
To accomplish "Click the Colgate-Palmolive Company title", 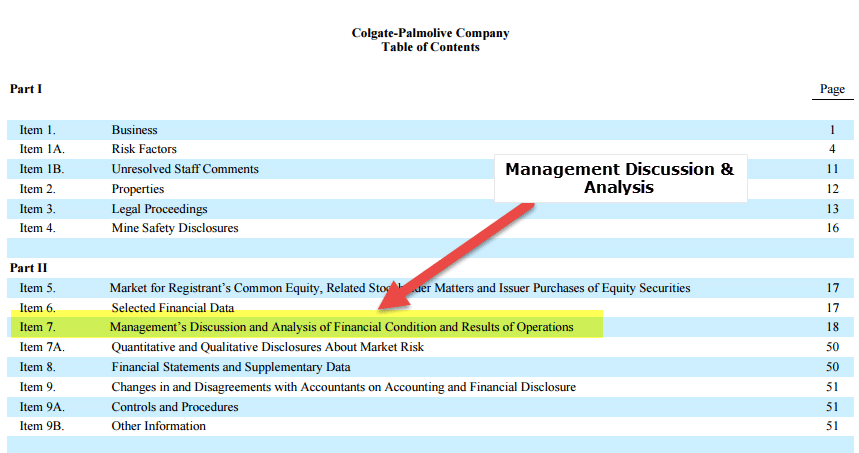I will (x=430, y=33).
